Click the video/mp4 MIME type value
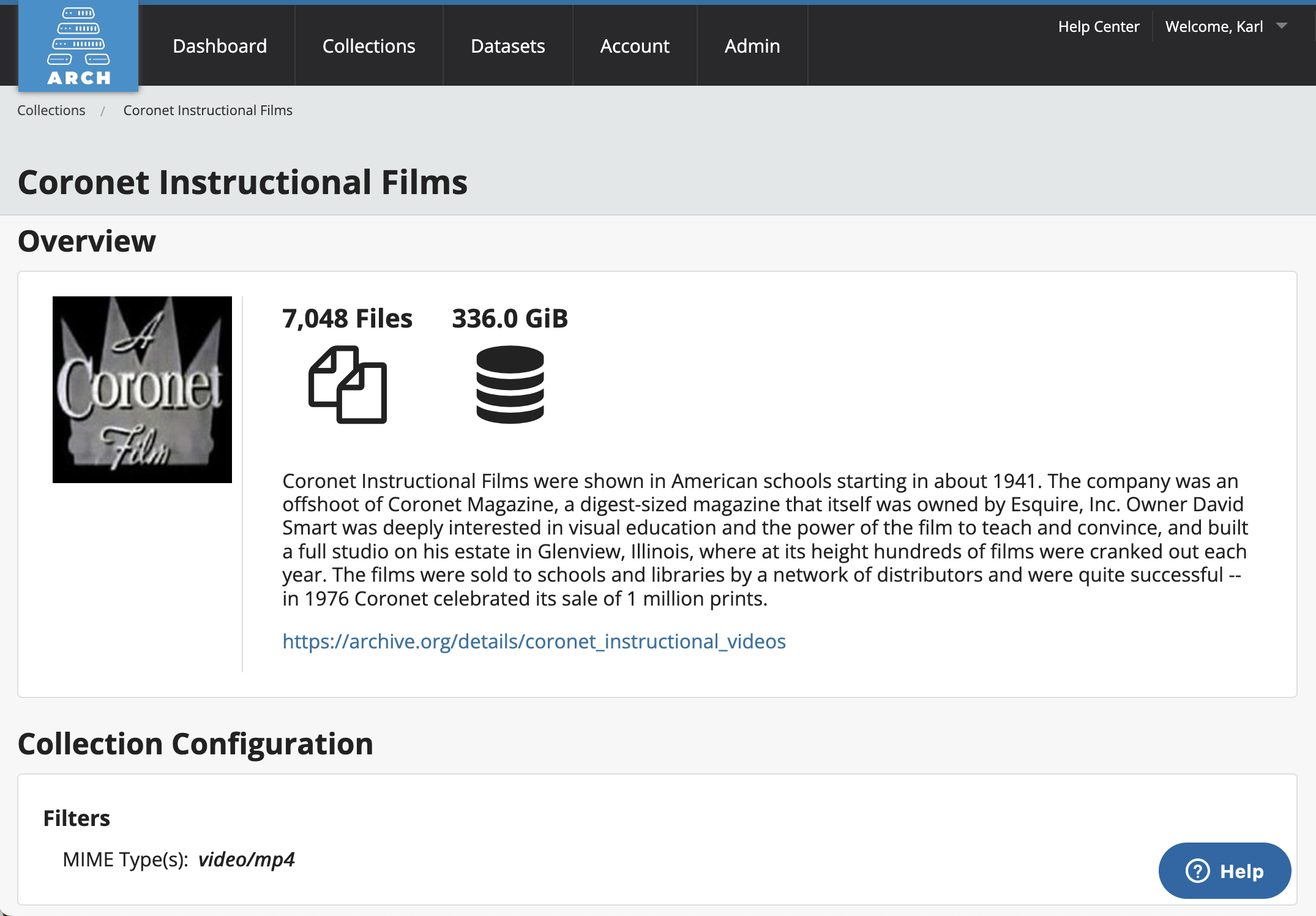The height and width of the screenshot is (916, 1316). click(x=247, y=860)
